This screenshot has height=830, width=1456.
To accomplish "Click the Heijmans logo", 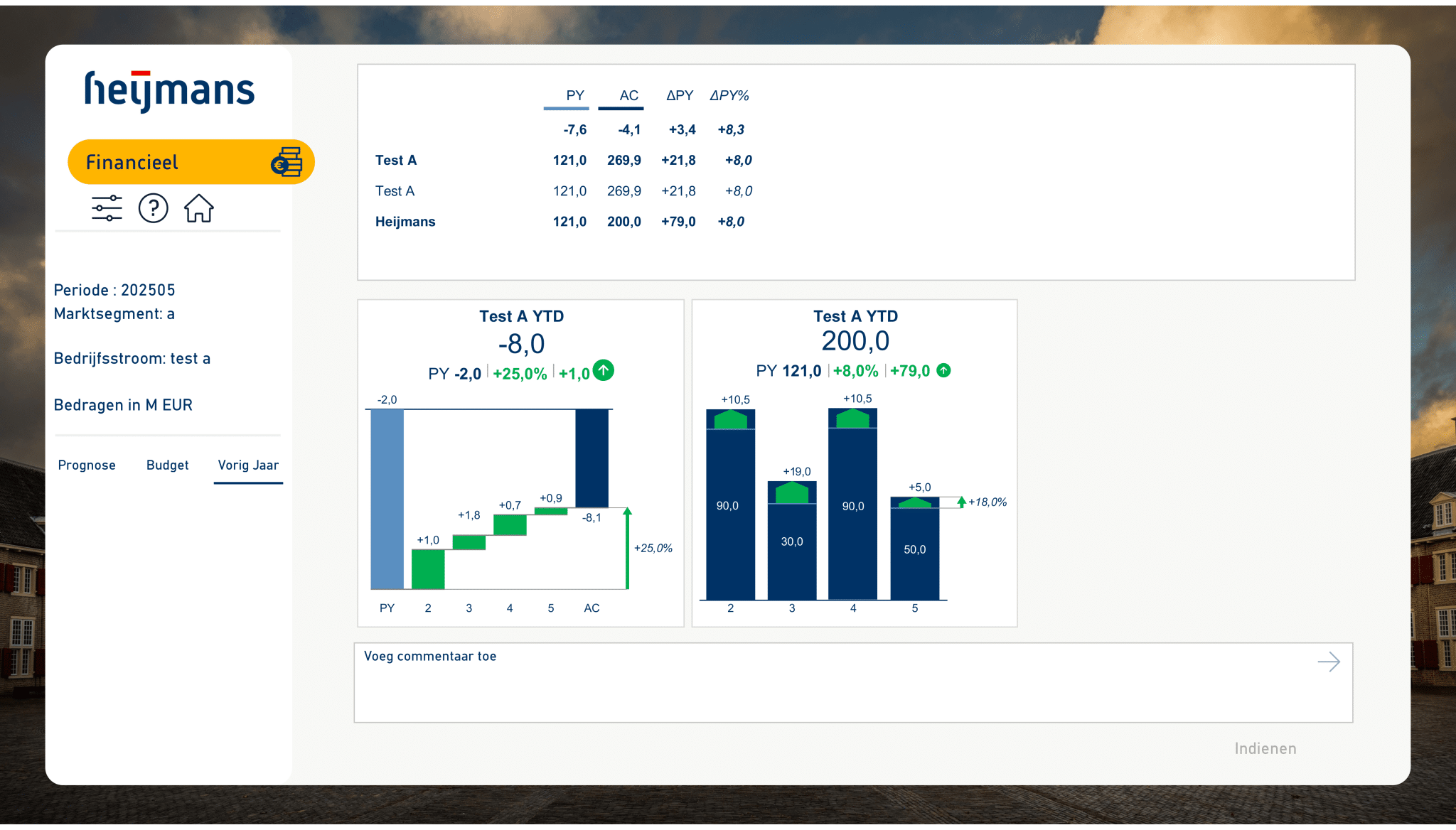I will click(168, 89).
